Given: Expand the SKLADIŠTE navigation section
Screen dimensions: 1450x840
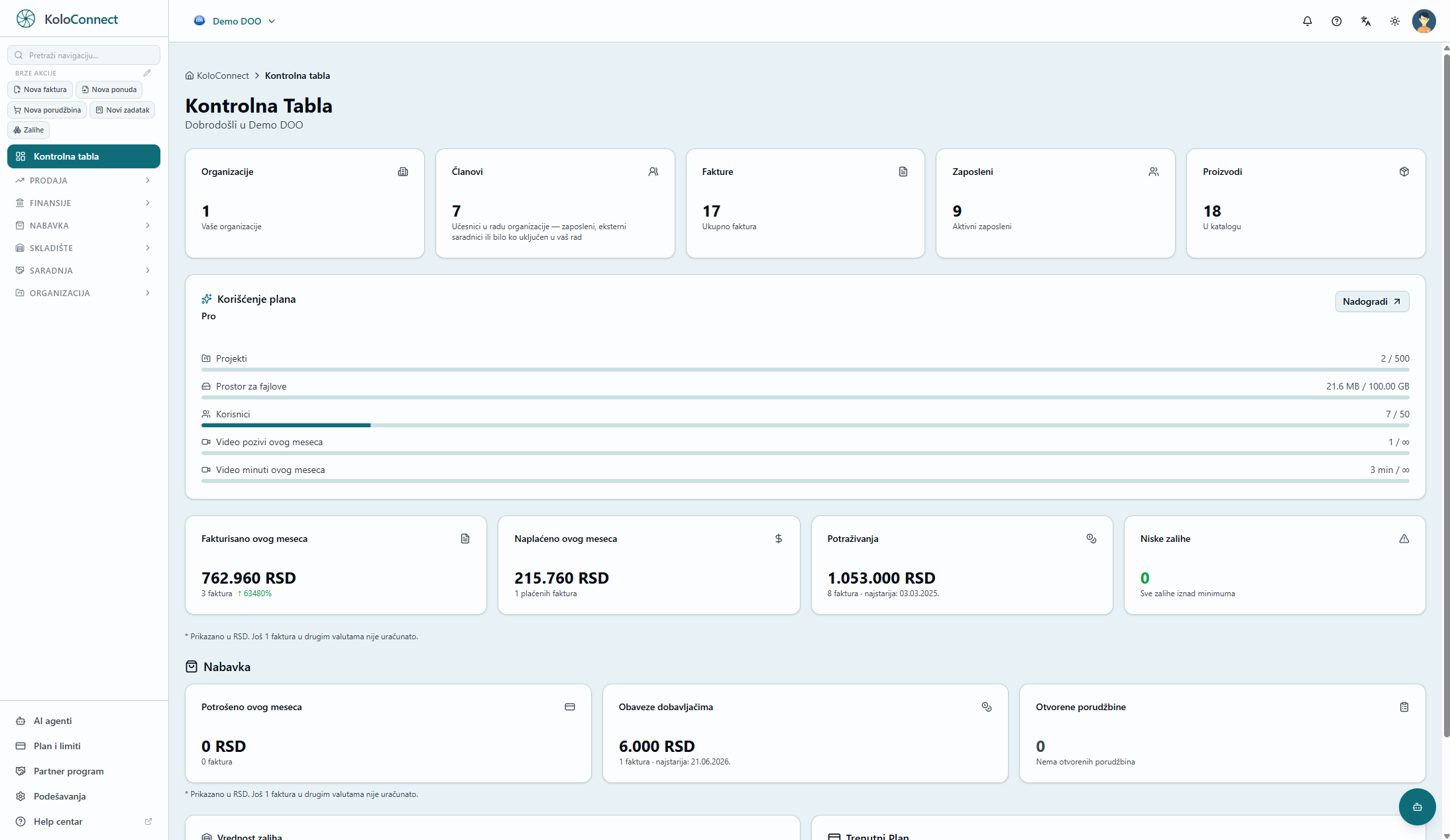Looking at the screenshot, I should click(84, 248).
